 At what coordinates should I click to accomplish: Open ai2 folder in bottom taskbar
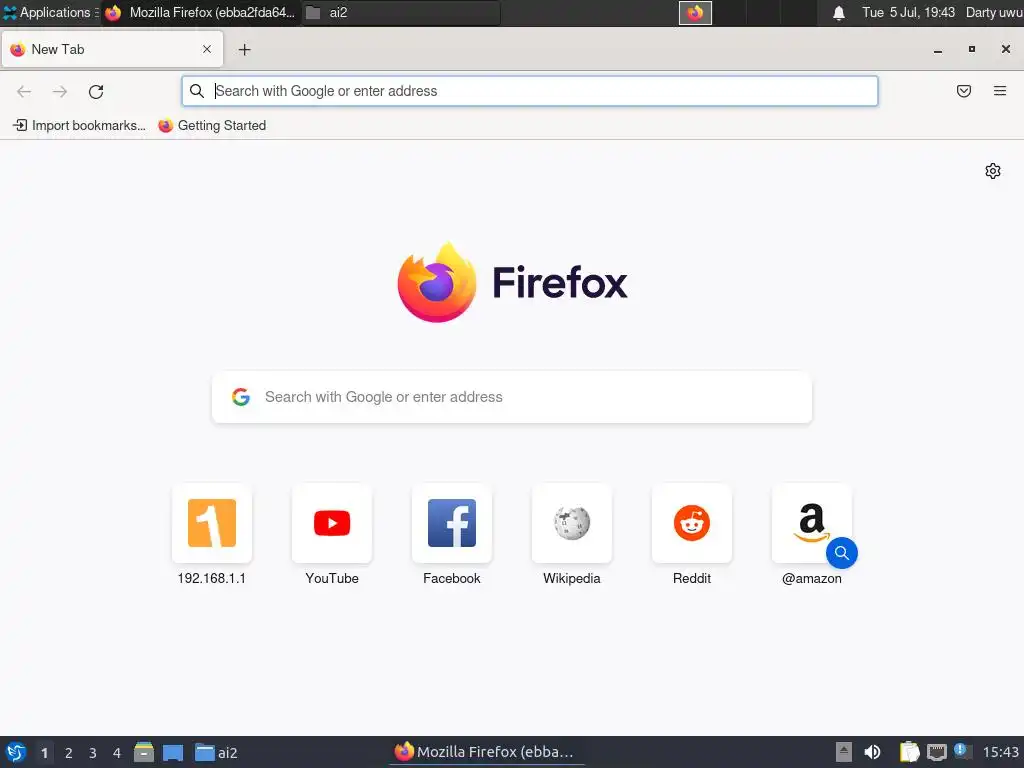tap(216, 753)
